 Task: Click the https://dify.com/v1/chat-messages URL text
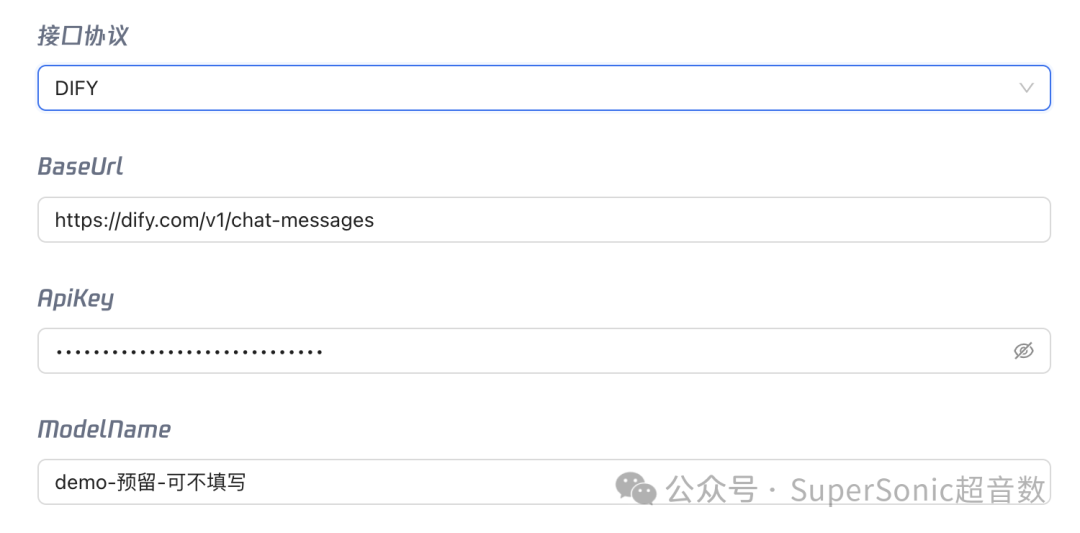214,220
